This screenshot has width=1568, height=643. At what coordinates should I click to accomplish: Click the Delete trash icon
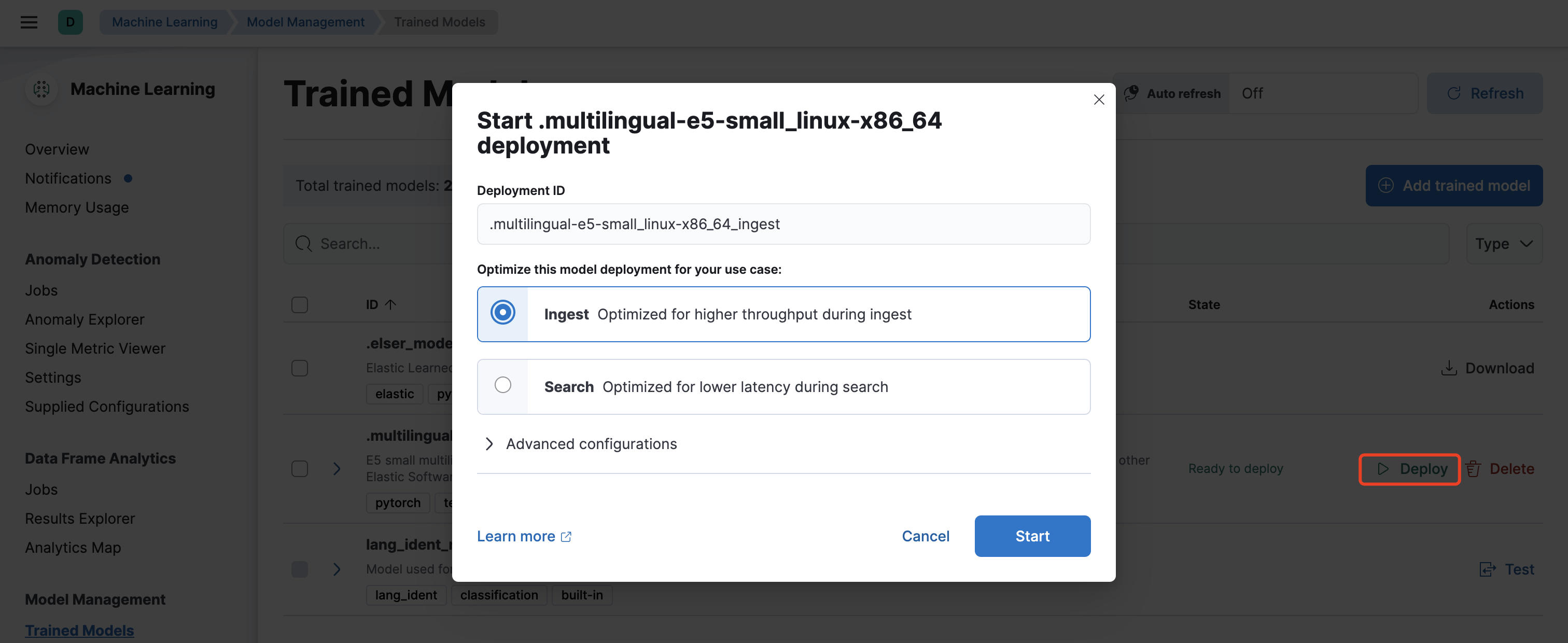coord(1473,469)
